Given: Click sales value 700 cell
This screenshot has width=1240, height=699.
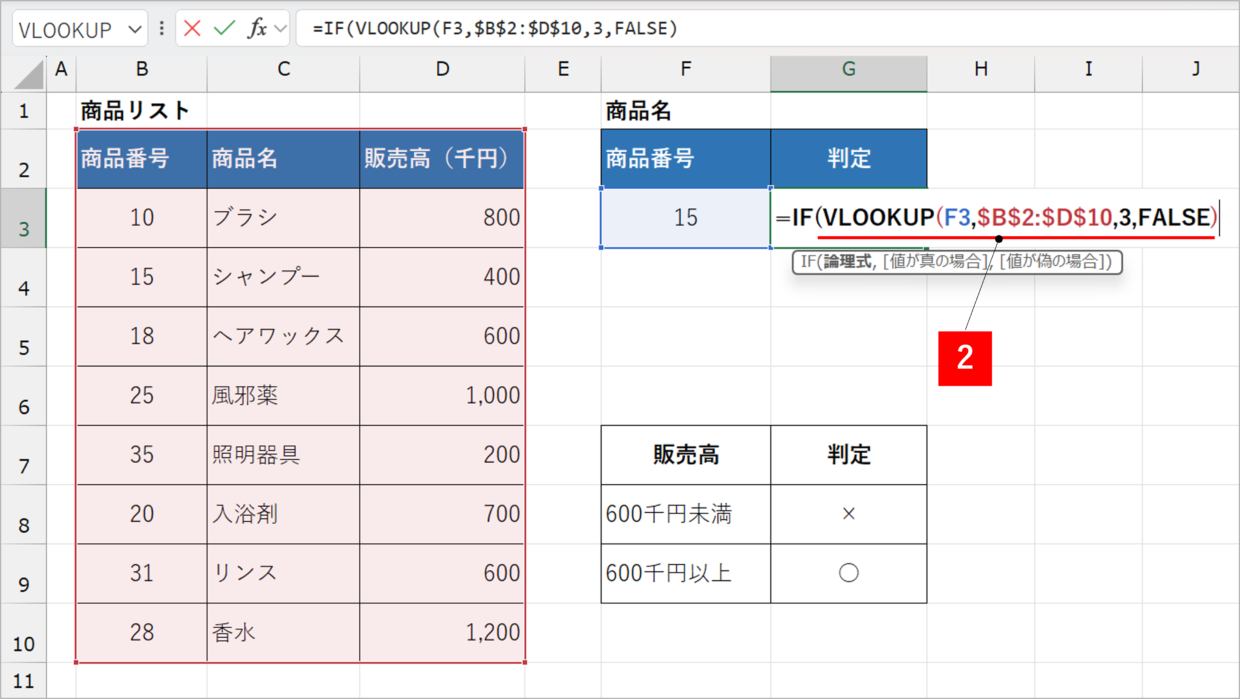Looking at the screenshot, I should click(442, 514).
